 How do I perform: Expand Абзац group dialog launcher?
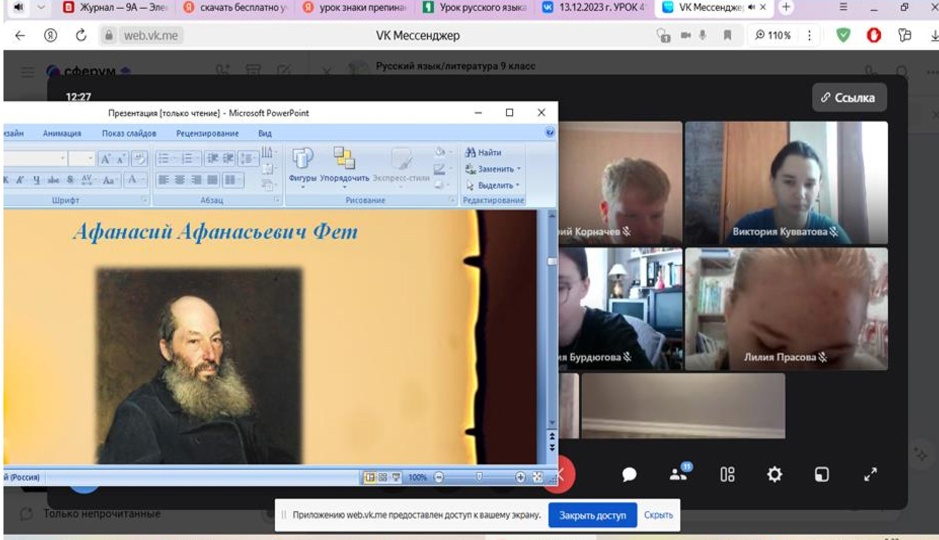tap(277, 200)
